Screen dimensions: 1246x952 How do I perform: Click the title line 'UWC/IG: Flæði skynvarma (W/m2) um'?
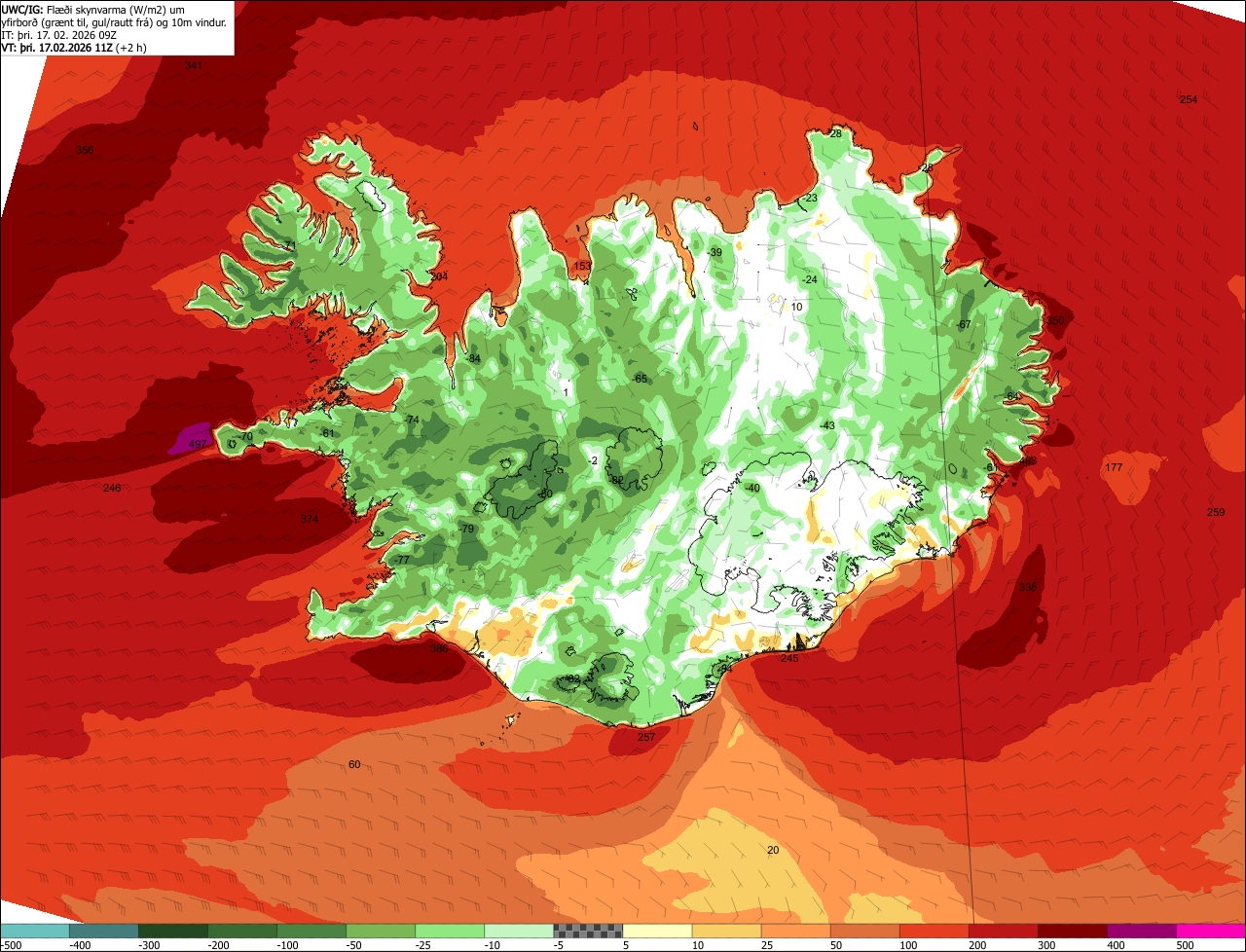coord(92,9)
